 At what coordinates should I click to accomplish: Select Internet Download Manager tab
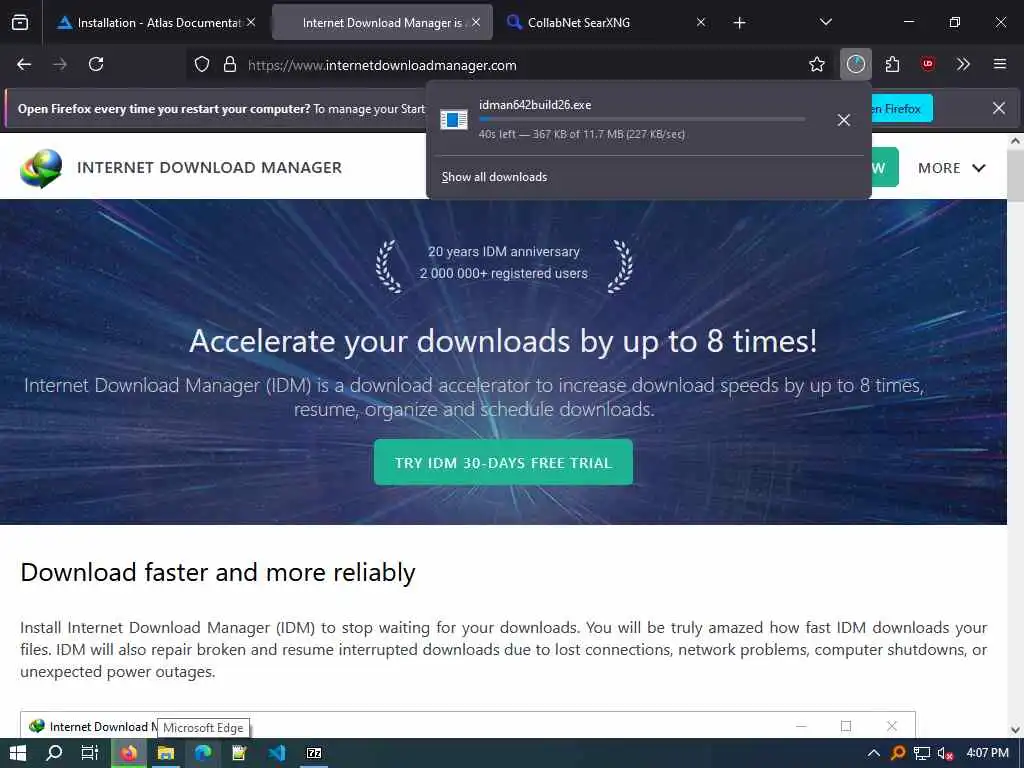[x=382, y=23]
